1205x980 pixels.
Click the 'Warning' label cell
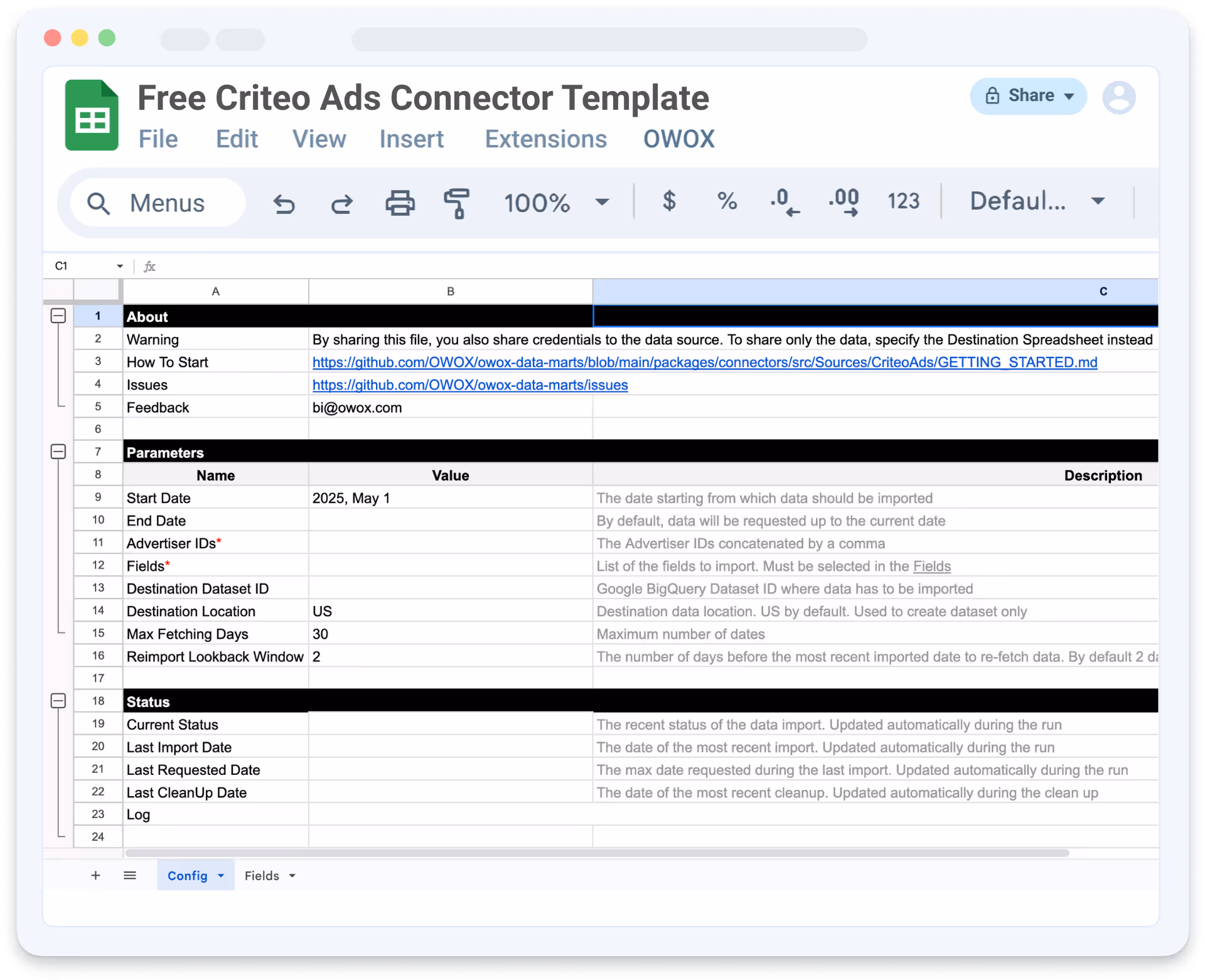[215, 339]
